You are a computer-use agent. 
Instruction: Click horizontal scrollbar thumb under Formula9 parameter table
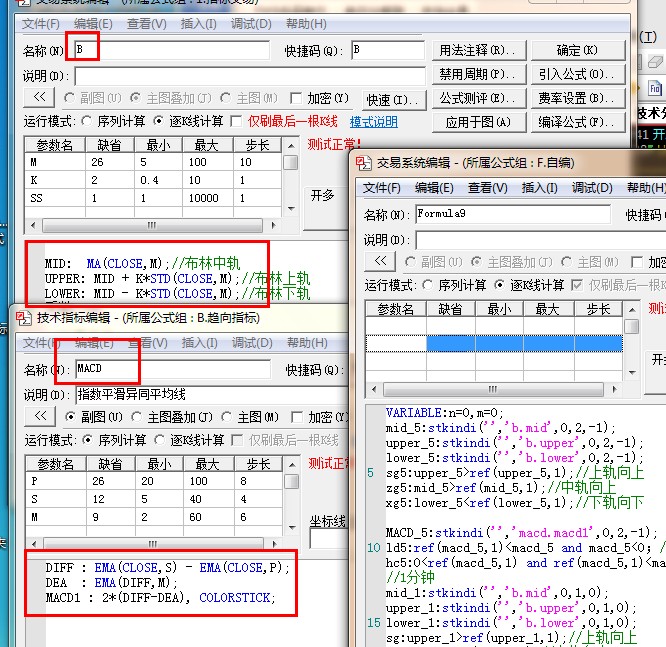493,389
